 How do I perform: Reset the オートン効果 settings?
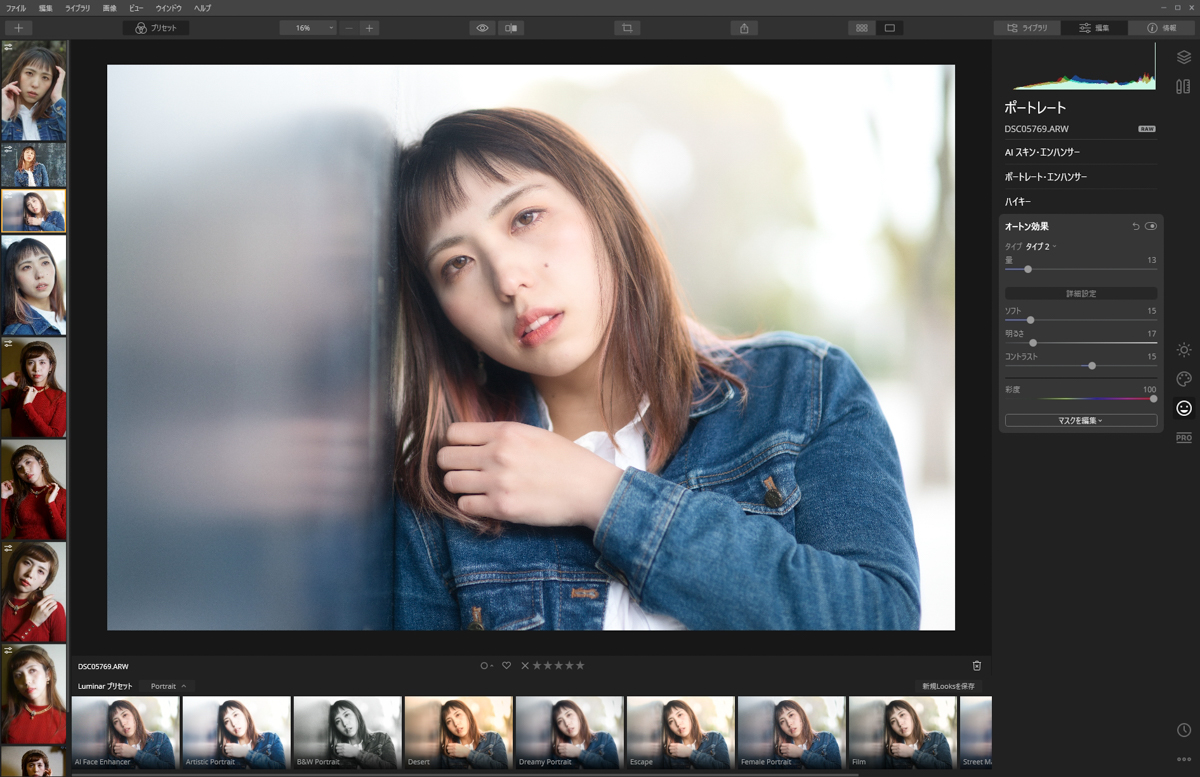click(1135, 227)
